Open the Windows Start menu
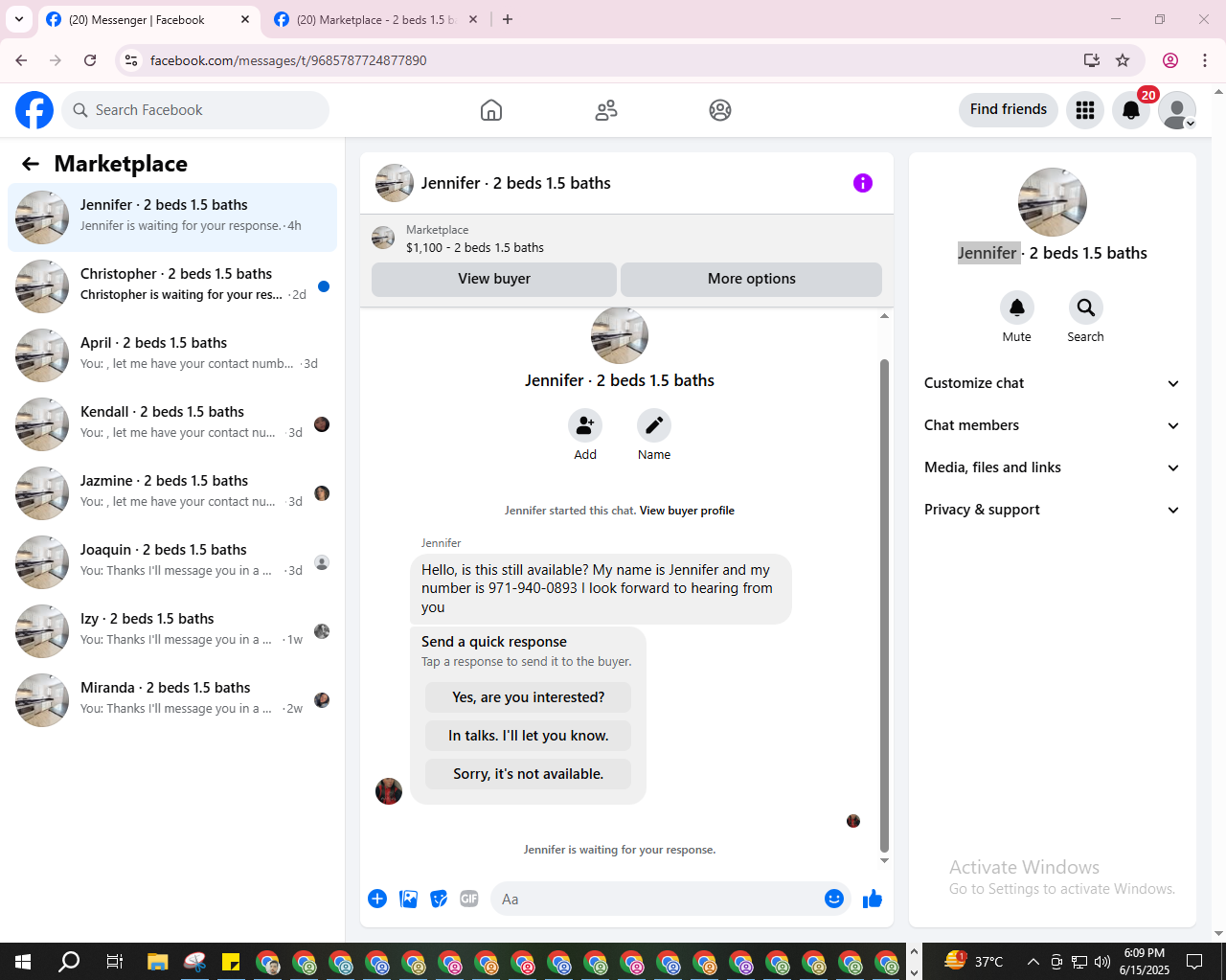The width and height of the screenshot is (1226, 980). coord(23,961)
